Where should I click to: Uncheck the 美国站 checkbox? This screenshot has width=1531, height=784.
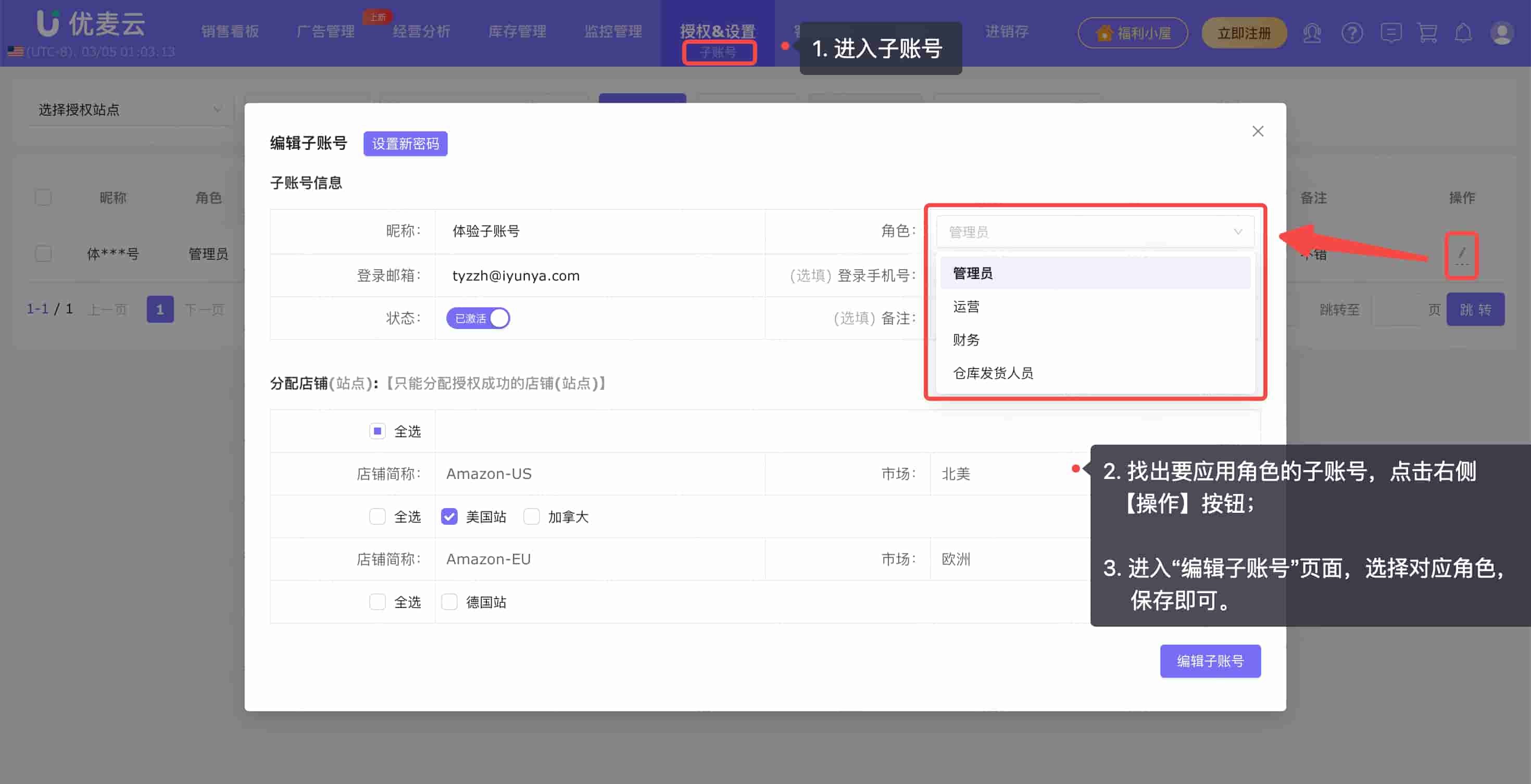[x=449, y=517]
